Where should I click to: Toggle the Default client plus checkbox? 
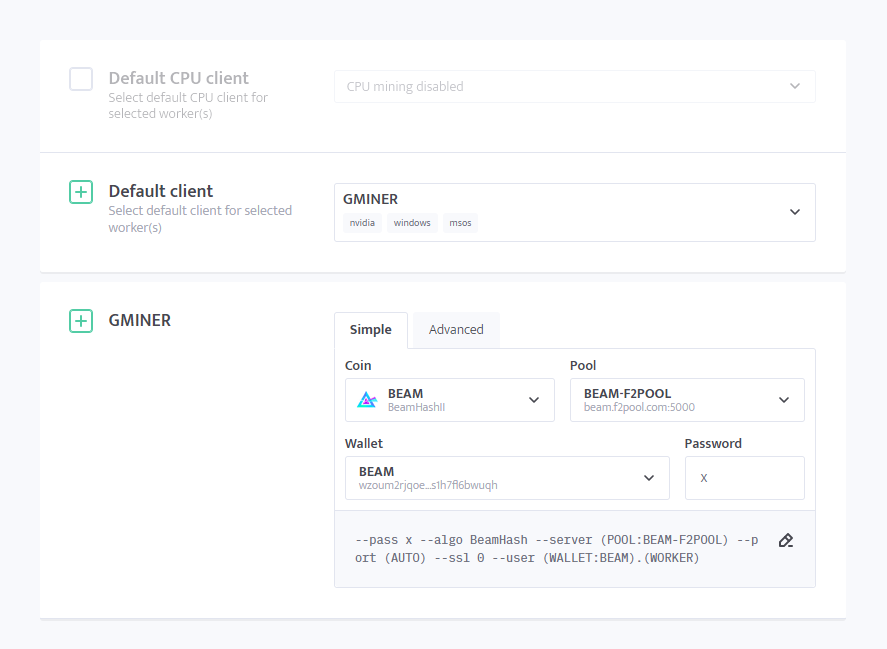(x=81, y=192)
